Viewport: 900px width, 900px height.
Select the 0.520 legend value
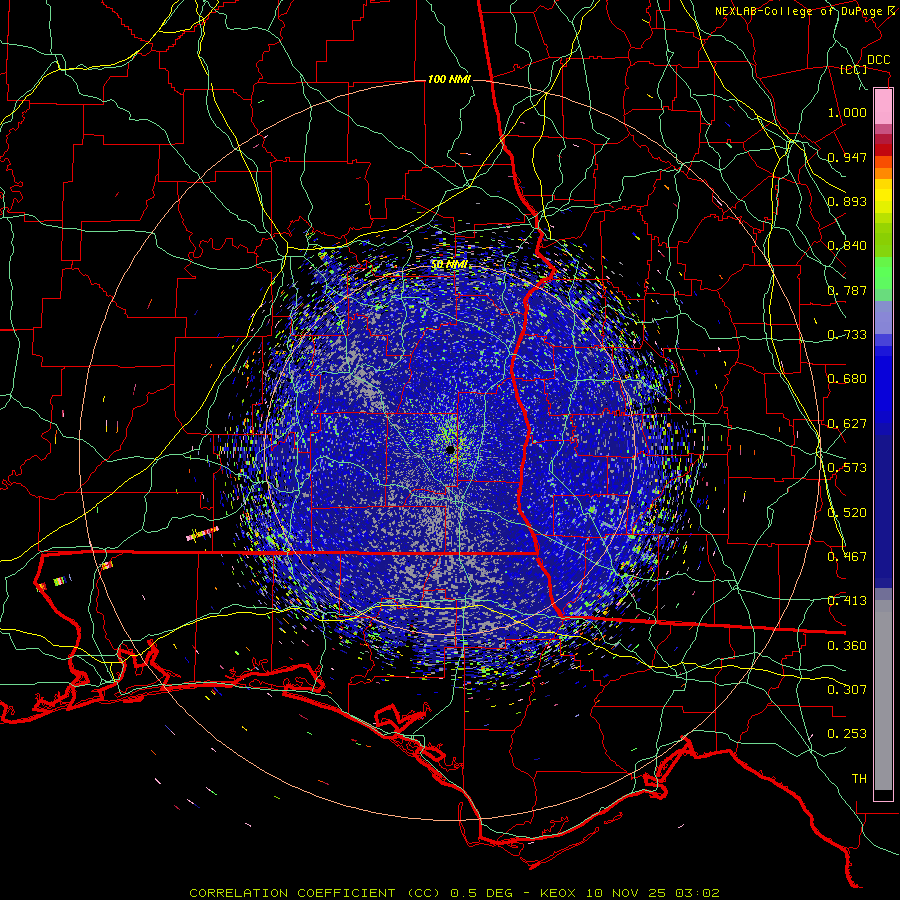point(847,513)
